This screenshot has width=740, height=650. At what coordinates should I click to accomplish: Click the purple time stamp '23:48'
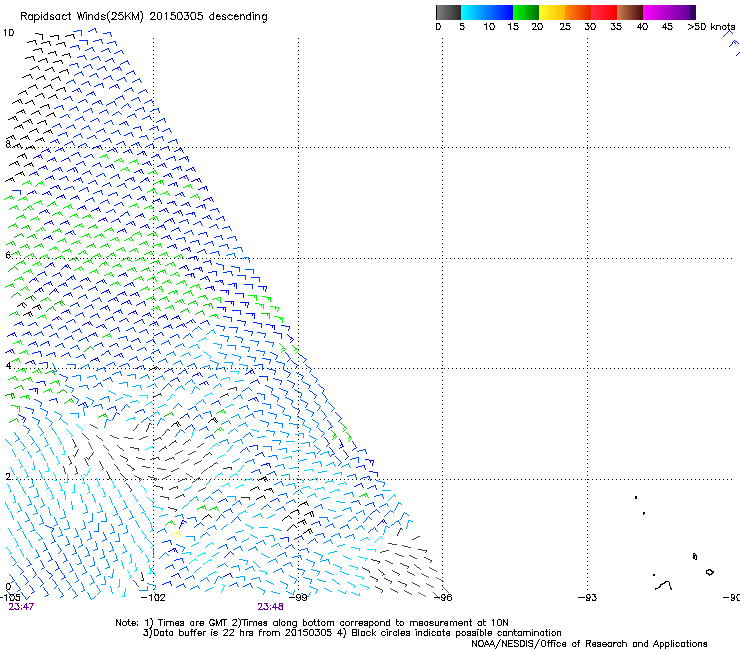tap(270, 607)
